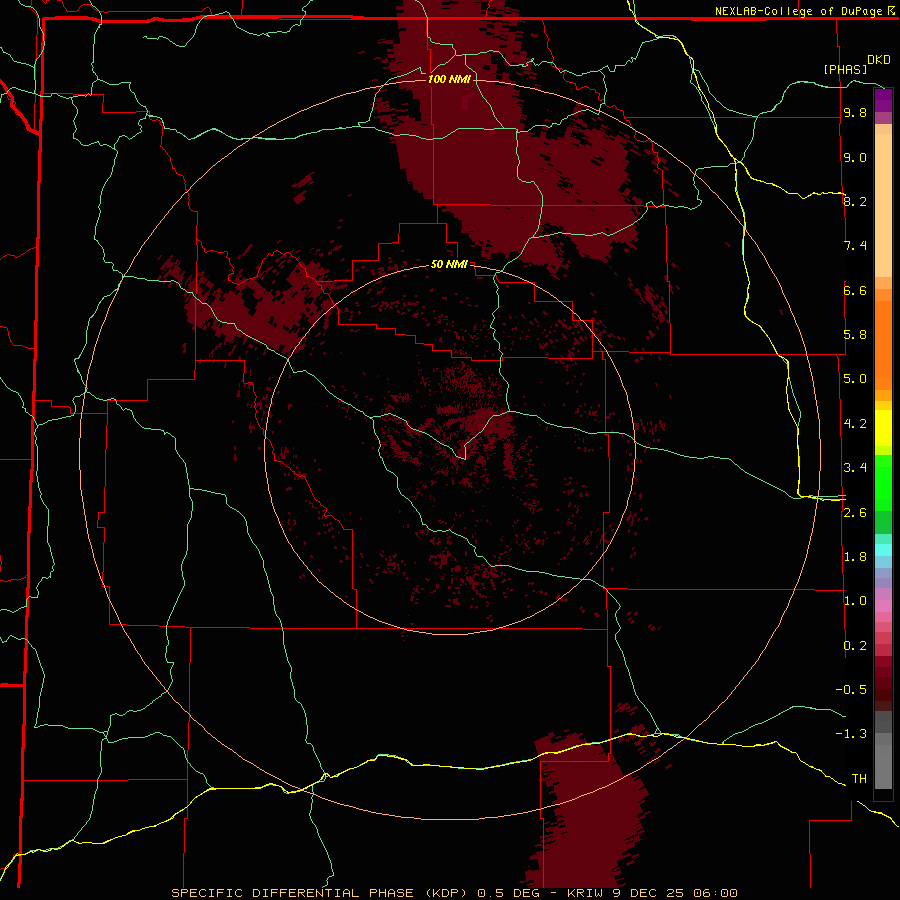Click the yellow band of the color scale
This screenshot has width=900, height=900.
click(883, 428)
